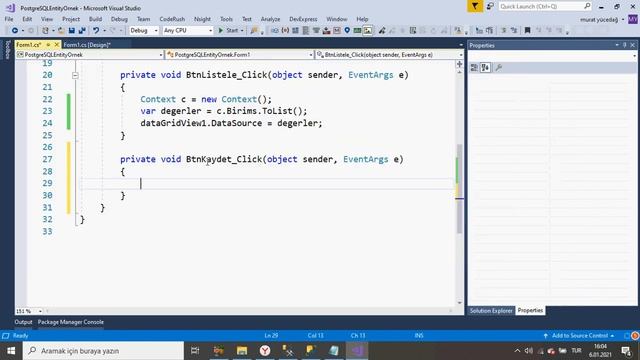Pin Form1.cs tab with pin icon
The width and height of the screenshot is (640, 360).
(48, 44)
